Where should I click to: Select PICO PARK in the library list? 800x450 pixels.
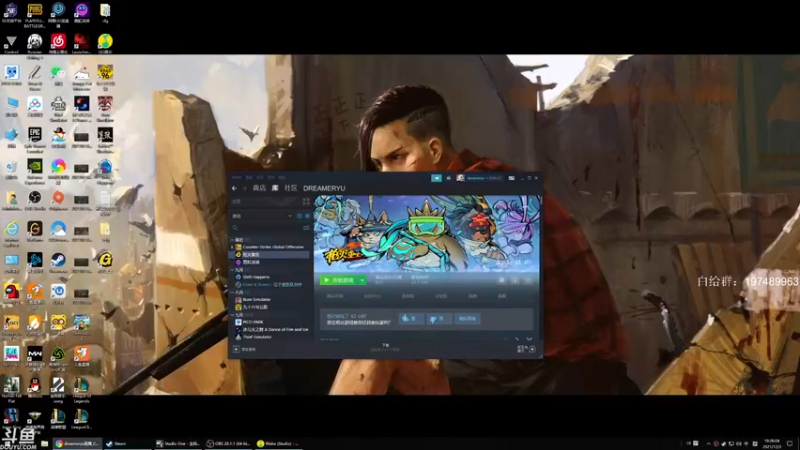(x=253, y=322)
